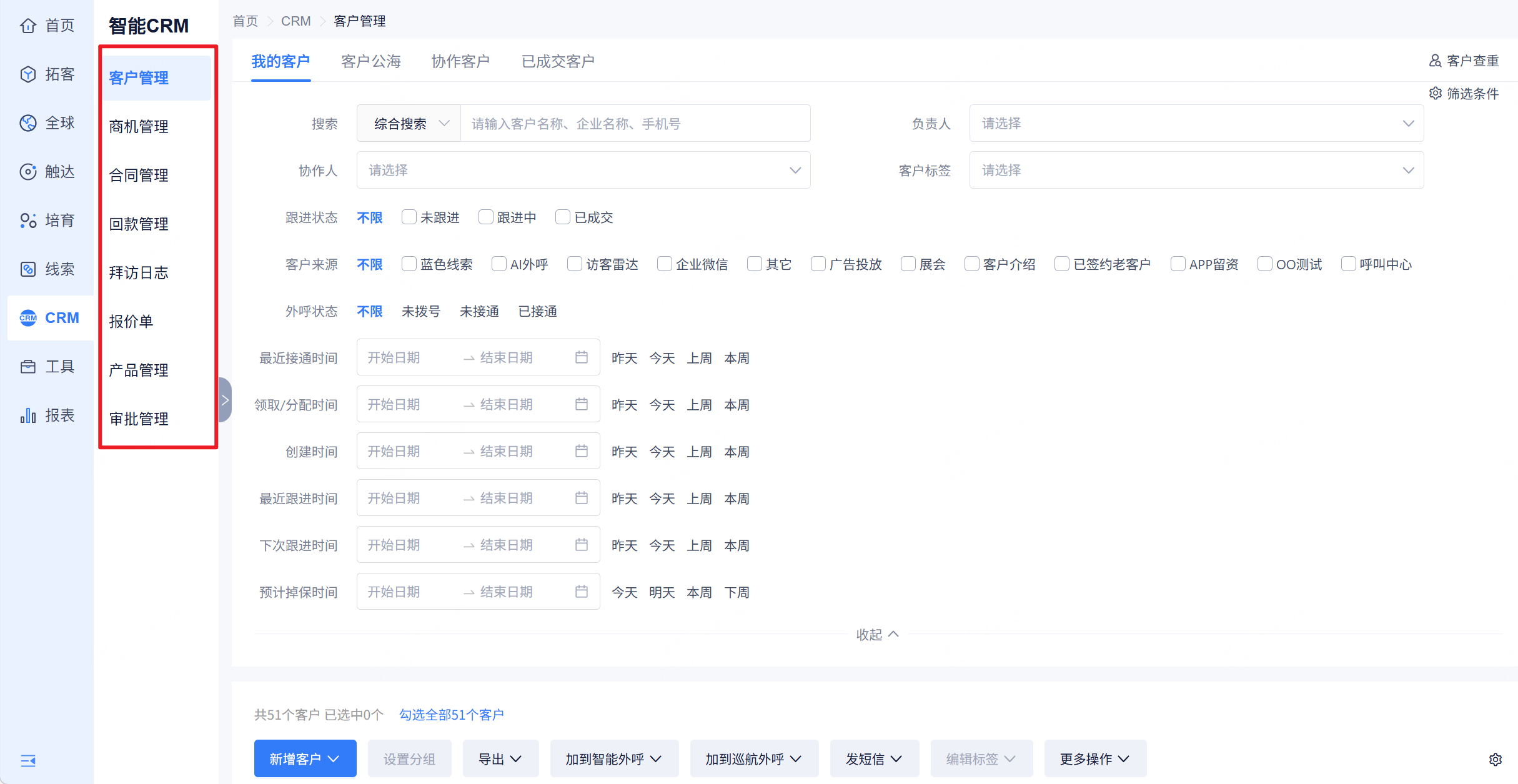
Task: Open the 首页 home icon in sidebar
Action: (x=27, y=25)
